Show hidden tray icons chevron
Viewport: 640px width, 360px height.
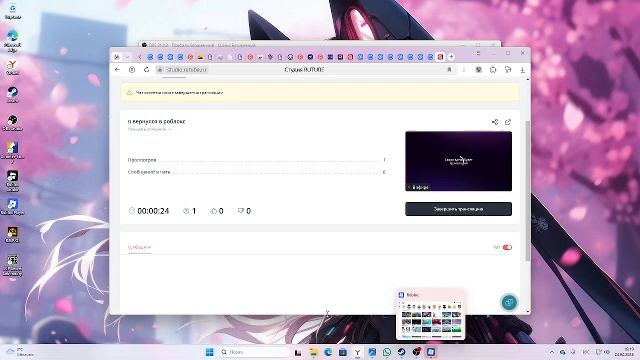552,352
